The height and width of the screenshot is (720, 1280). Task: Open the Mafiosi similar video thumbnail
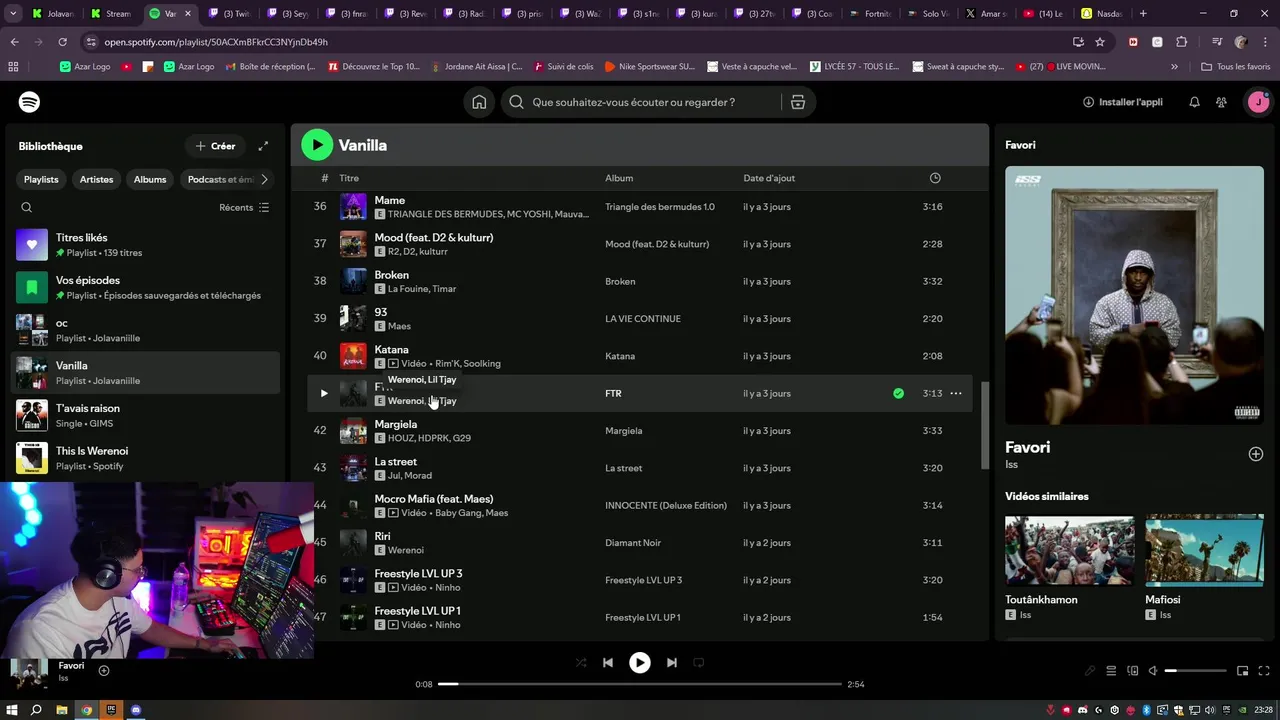click(x=1204, y=550)
